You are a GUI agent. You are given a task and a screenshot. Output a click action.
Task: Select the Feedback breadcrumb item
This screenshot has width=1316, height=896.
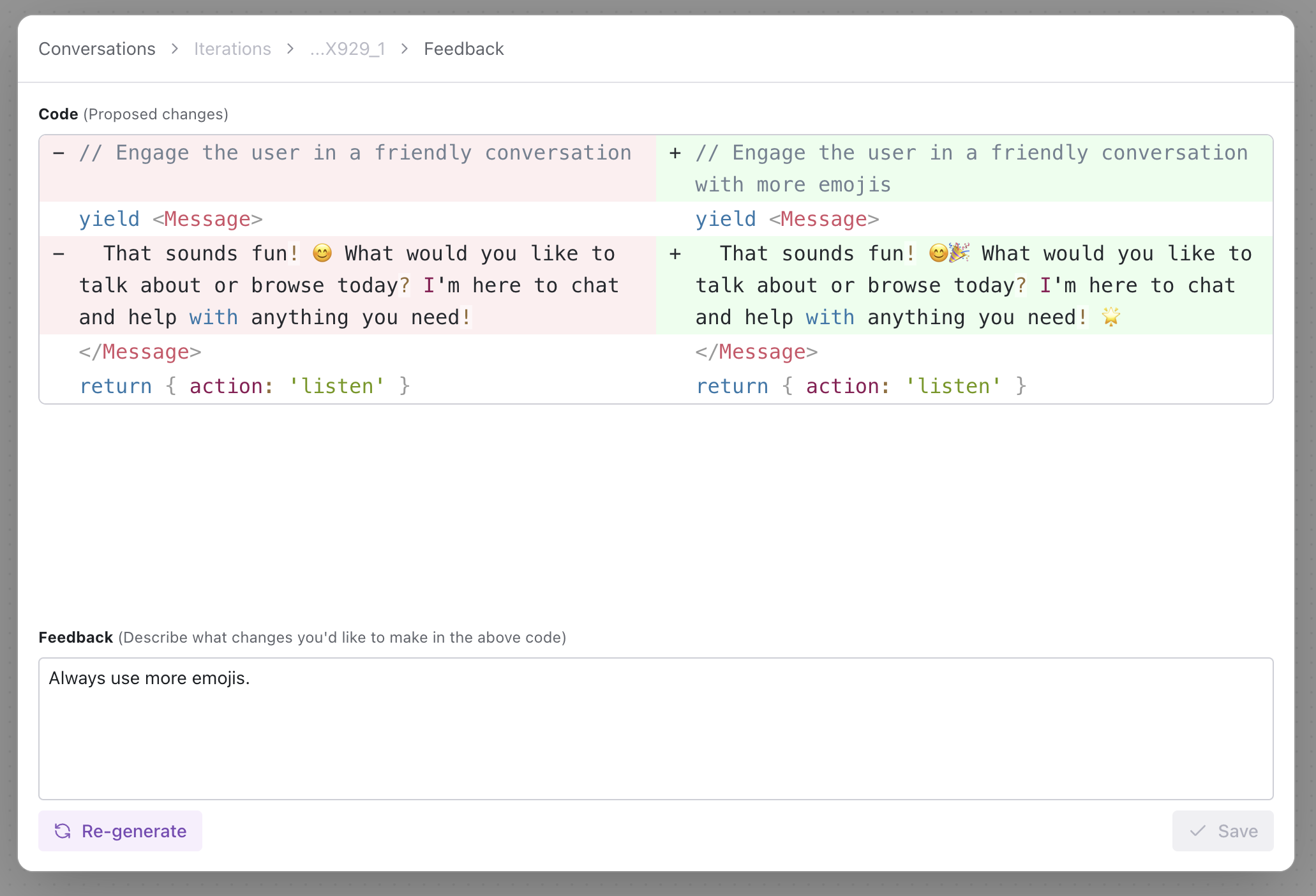(464, 49)
